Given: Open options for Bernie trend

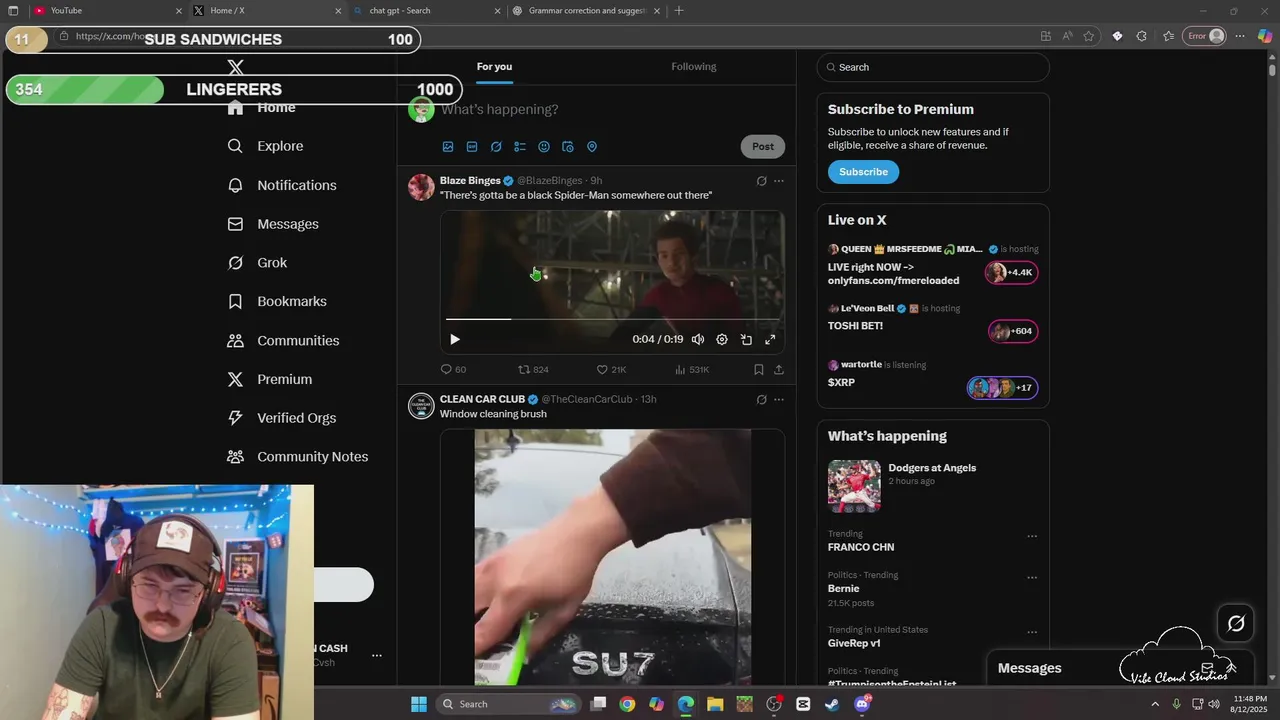Looking at the screenshot, I should [1032, 578].
